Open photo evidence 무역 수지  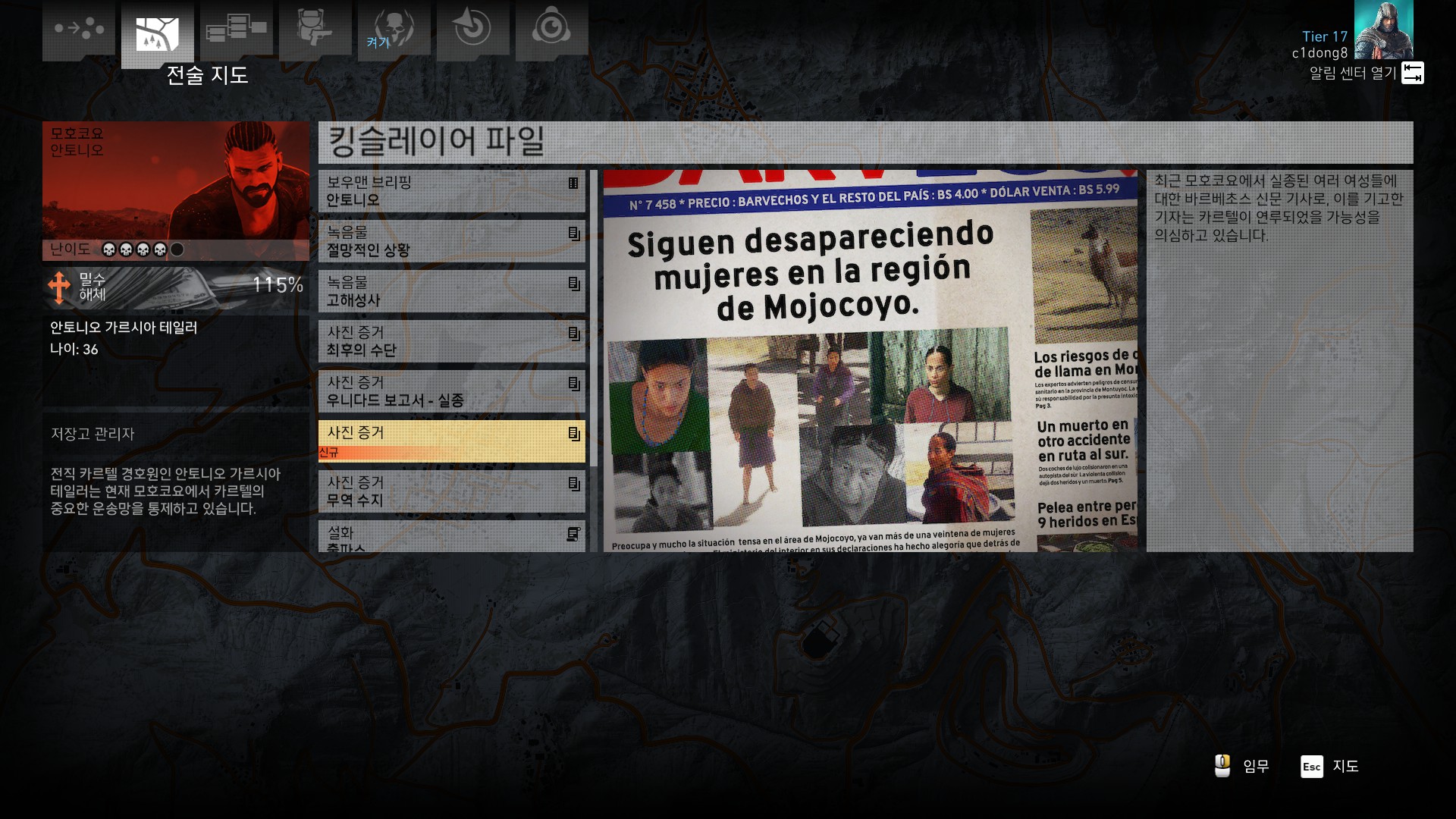point(451,491)
